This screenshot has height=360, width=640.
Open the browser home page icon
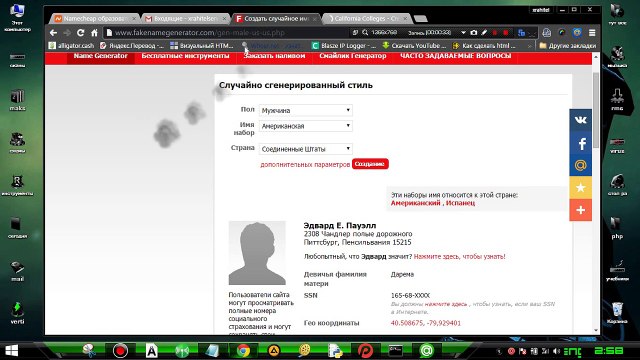click(94, 33)
